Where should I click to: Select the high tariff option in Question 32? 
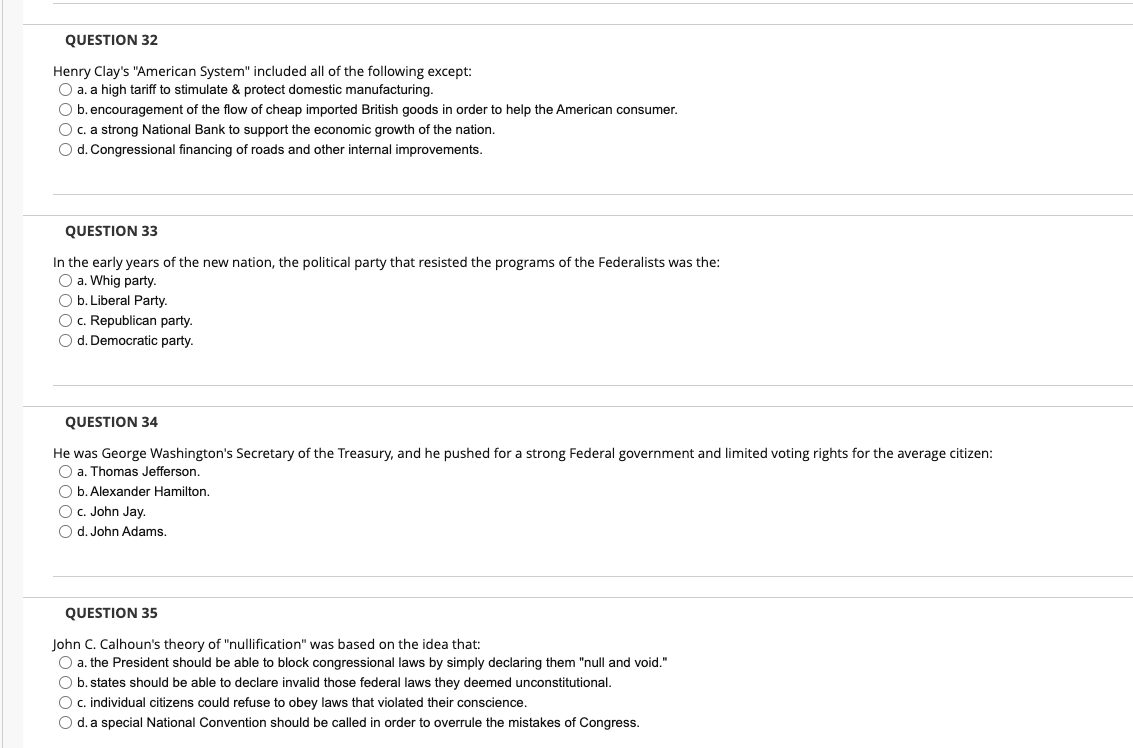point(65,90)
